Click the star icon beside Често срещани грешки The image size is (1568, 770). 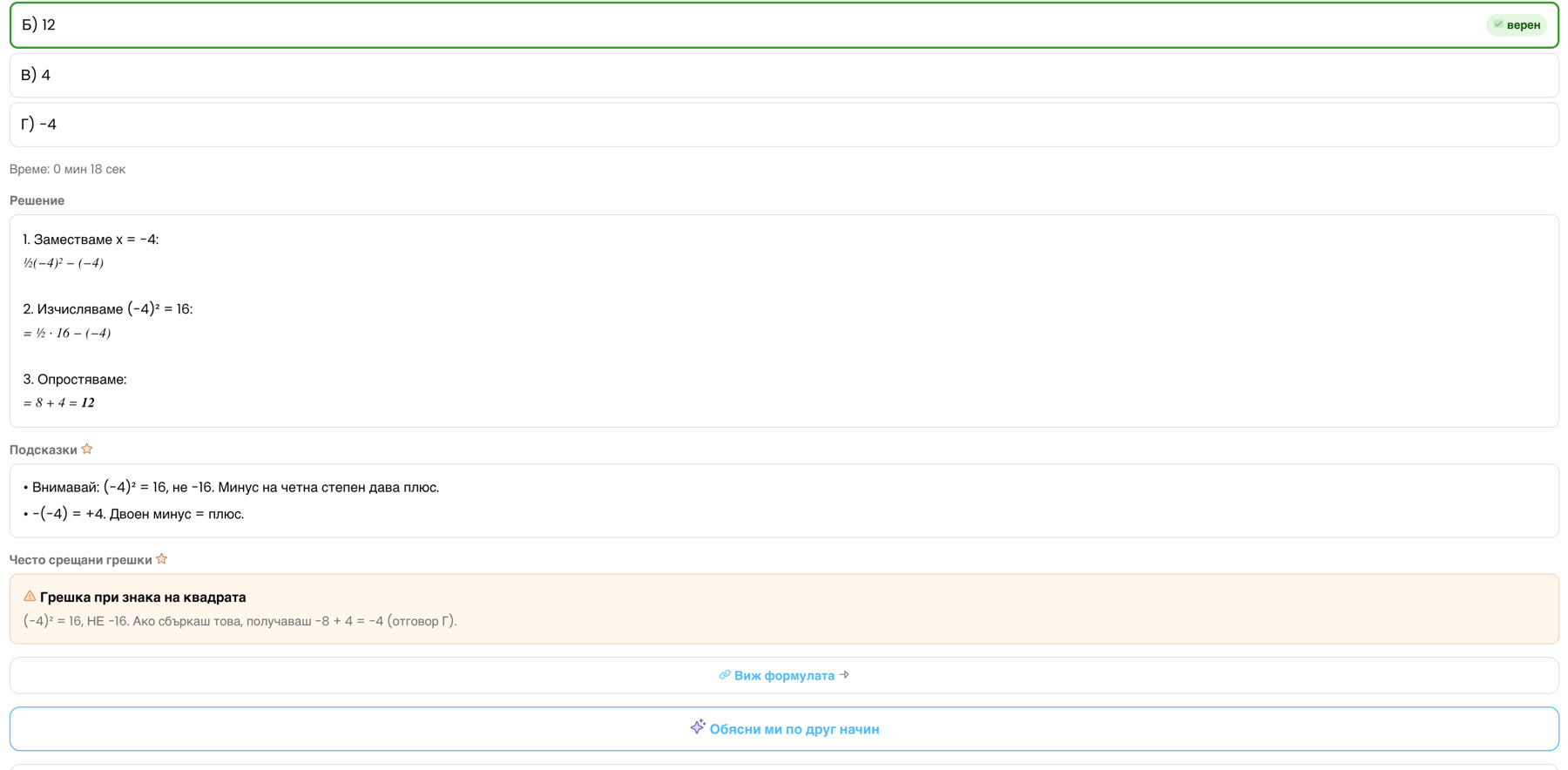click(x=162, y=559)
